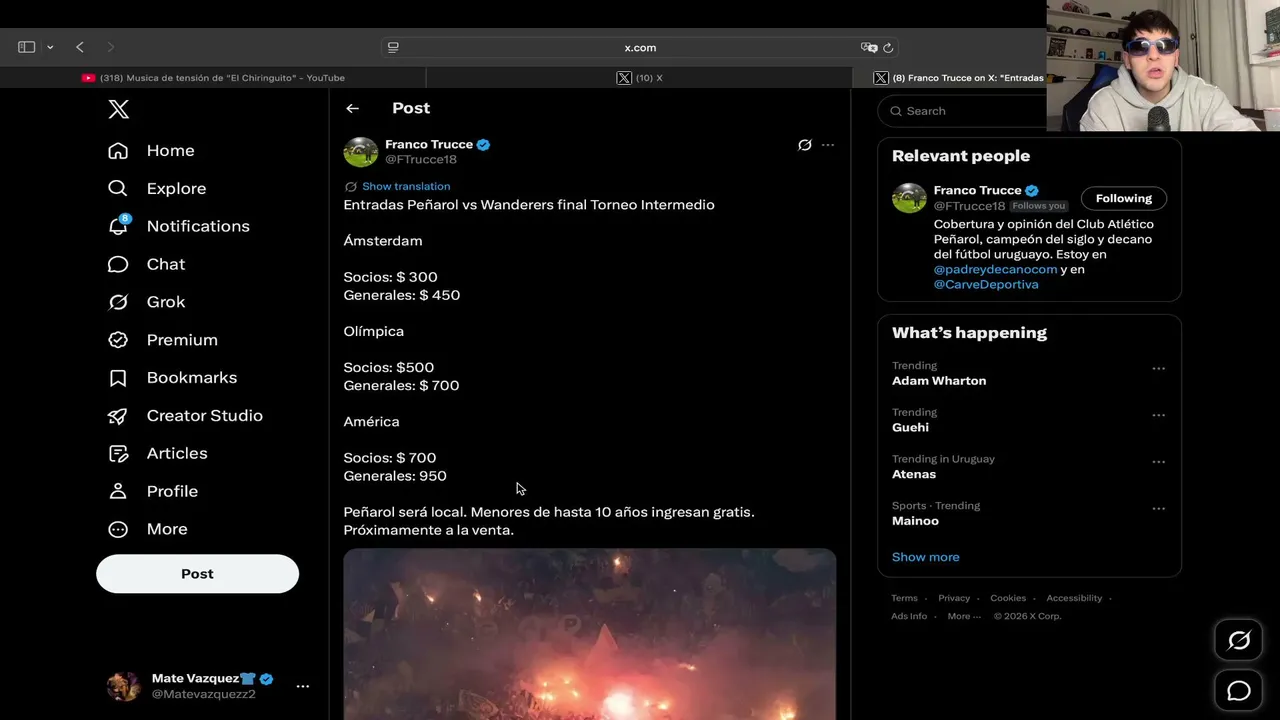
Task: Toggle the Safari sidebar button
Action: point(27,47)
